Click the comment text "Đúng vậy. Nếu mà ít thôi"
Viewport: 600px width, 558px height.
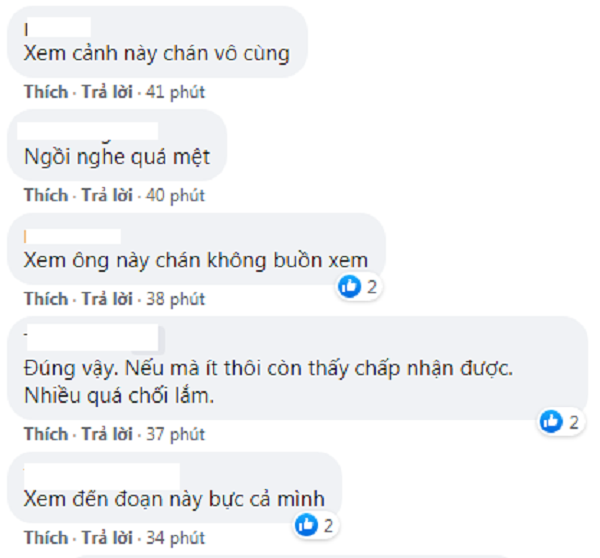267,369
